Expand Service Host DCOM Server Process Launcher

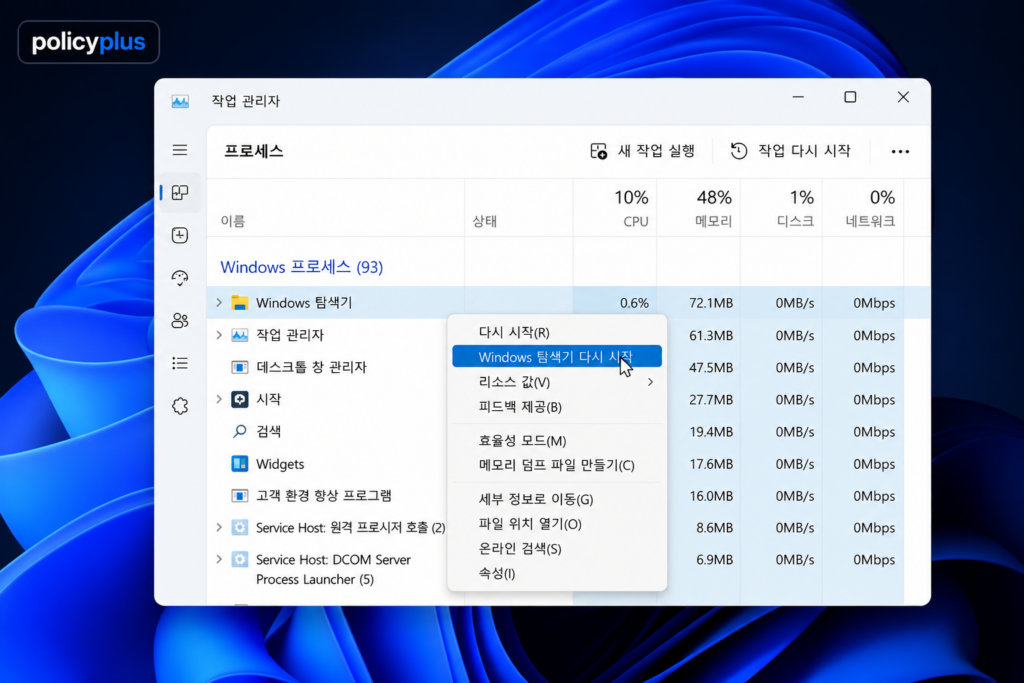(x=219, y=559)
